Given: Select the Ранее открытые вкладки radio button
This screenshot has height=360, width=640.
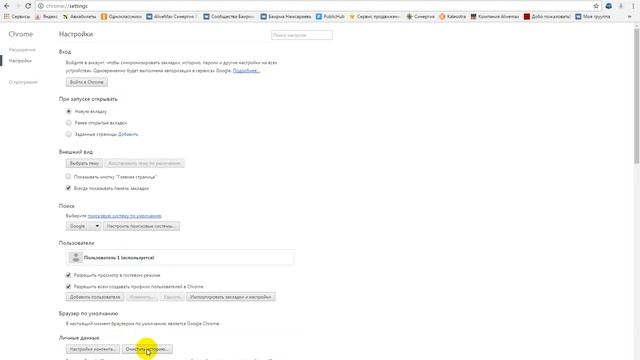Looking at the screenshot, I should click(69, 123).
